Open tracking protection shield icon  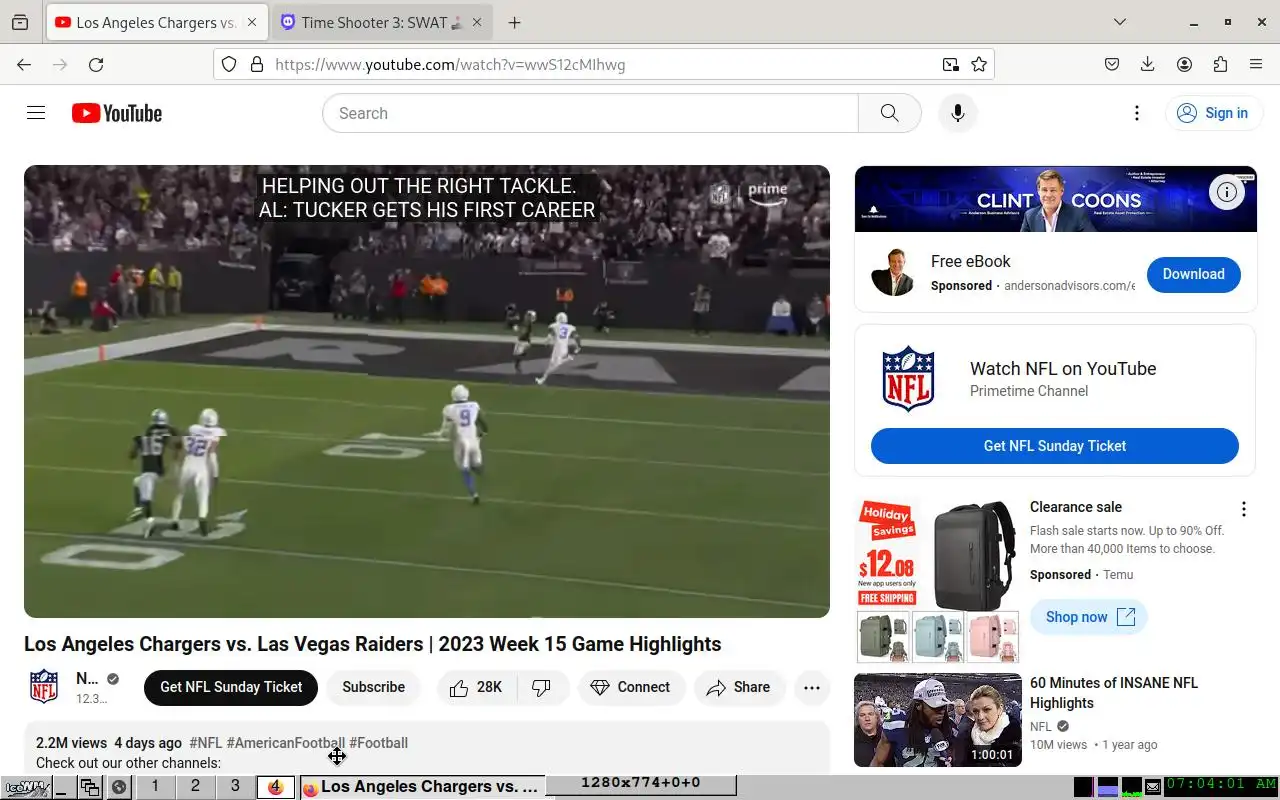tap(229, 64)
